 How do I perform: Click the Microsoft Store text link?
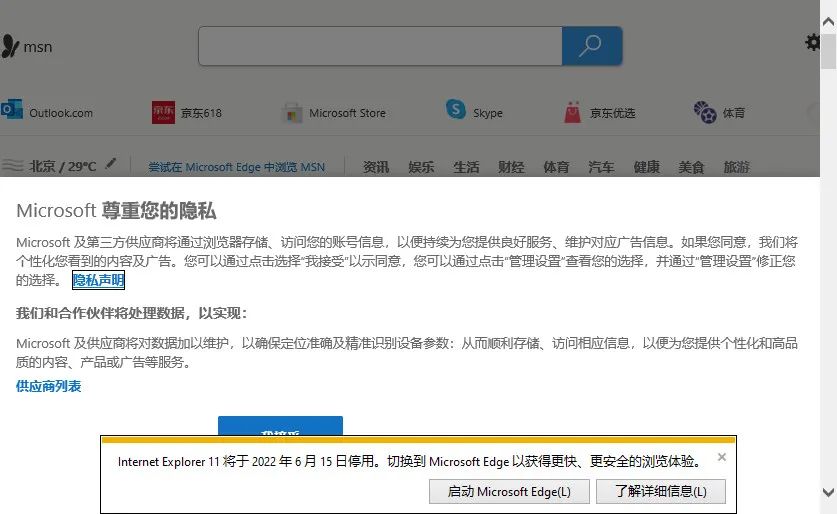point(348,113)
